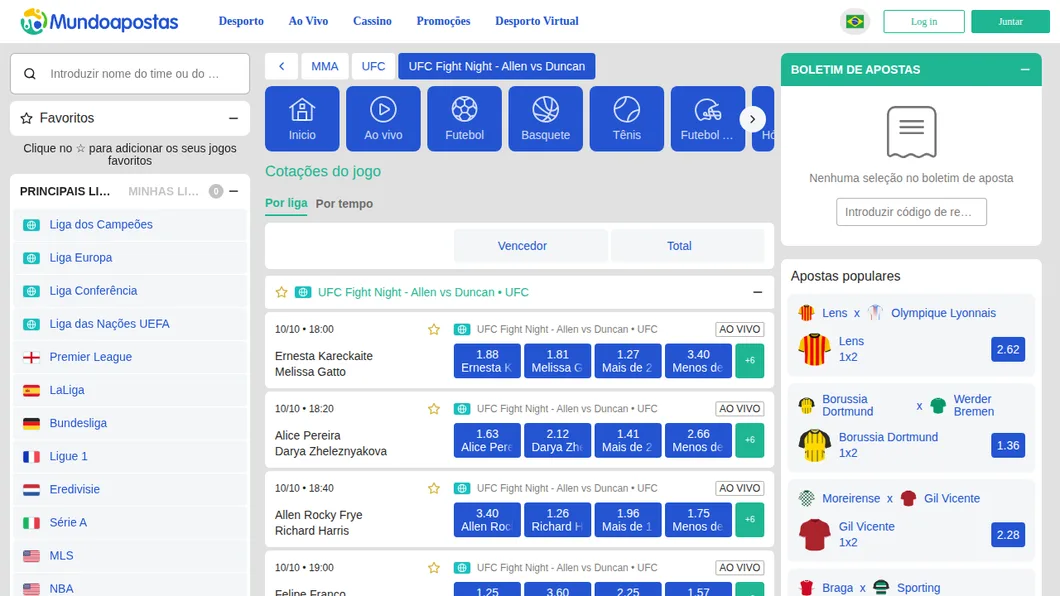Show +6 more markets for Ernesta Kareckaite fight
This screenshot has height=596, width=1060.
point(750,361)
